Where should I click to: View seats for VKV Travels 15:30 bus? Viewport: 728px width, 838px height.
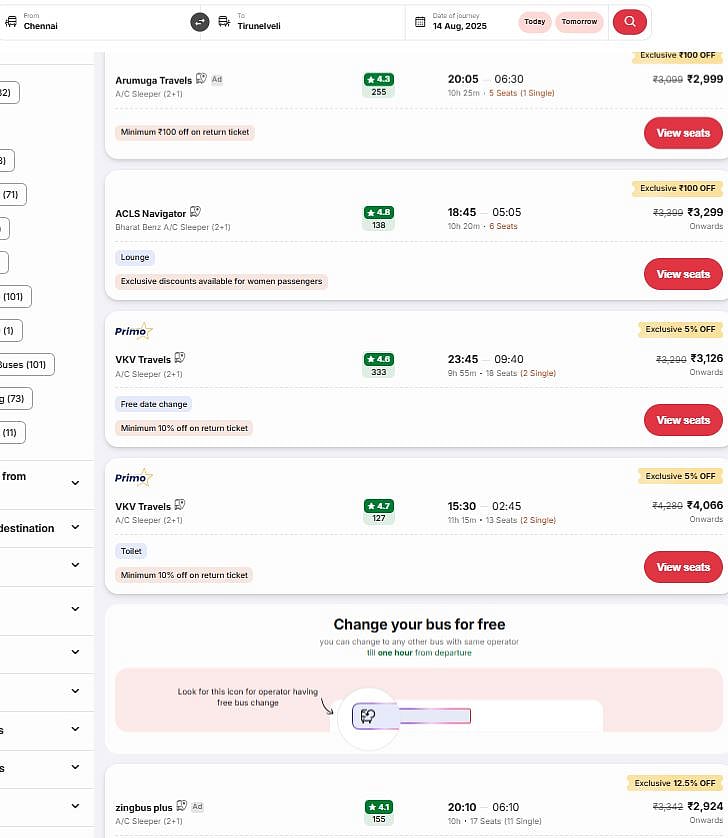[x=683, y=567]
